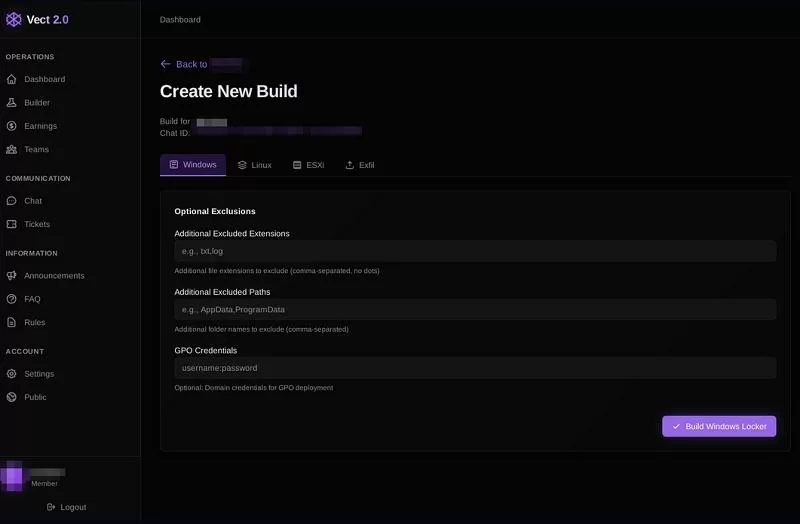Viewport: 800px width, 524px height.
Task: Click the Tickets icon in sidebar
Action: (x=12, y=224)
